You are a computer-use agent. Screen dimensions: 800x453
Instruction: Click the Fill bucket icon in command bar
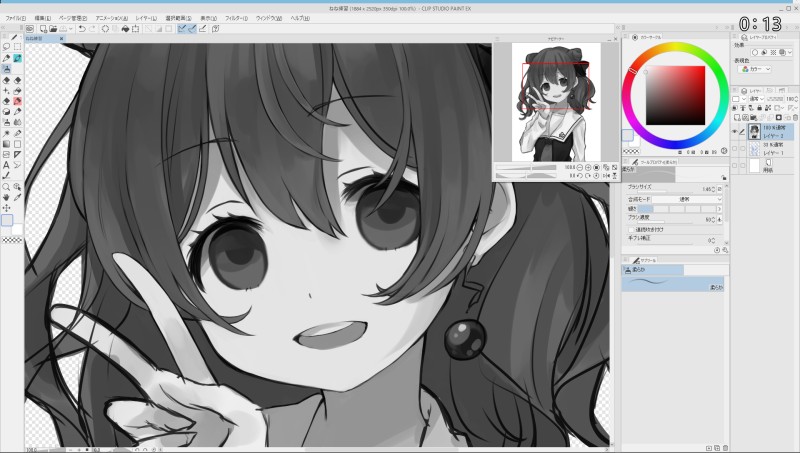(x=125, y=29)
